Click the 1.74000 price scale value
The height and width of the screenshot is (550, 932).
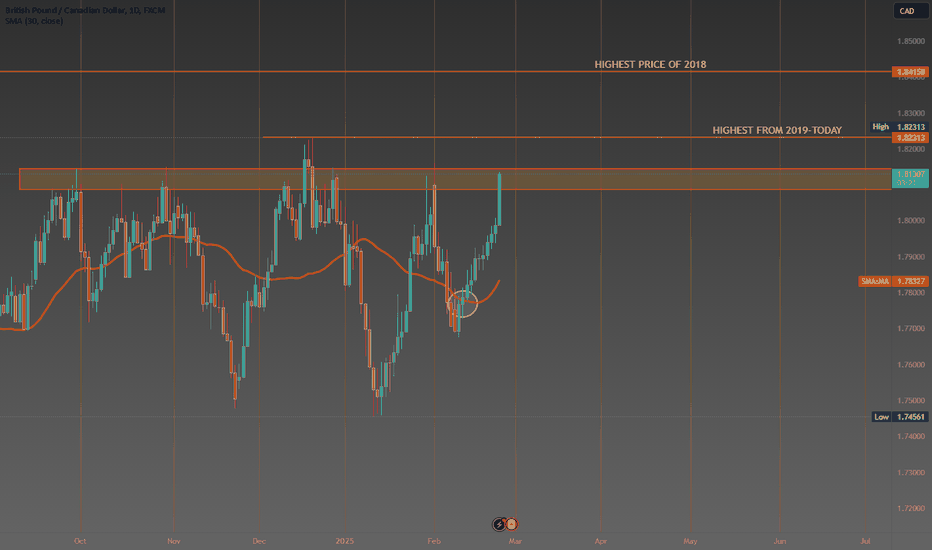[911, 436]
